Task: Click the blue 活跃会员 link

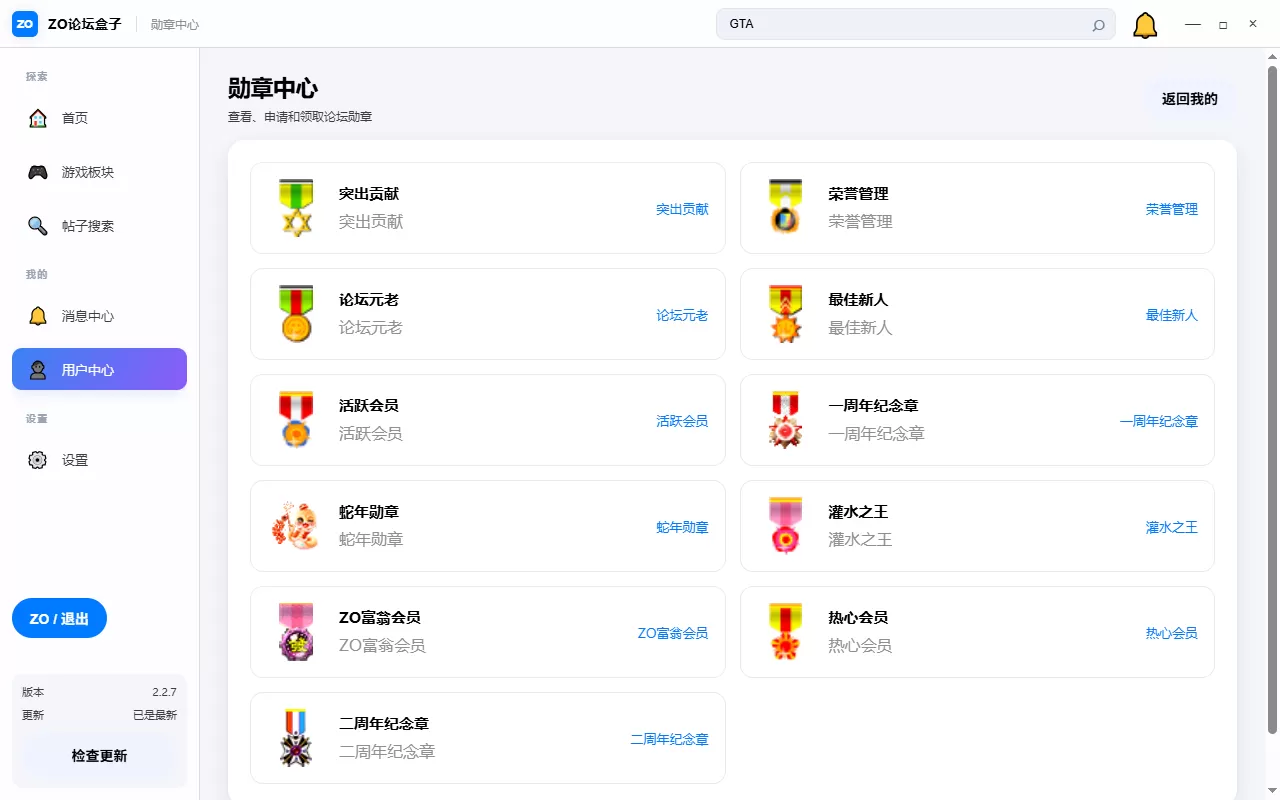Action: pos(682,421)
